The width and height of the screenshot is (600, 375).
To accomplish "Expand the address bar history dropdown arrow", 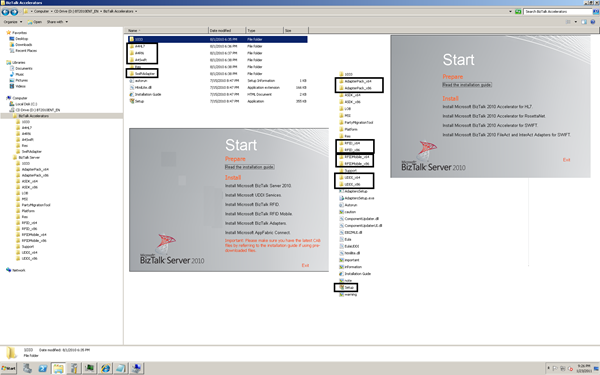I will click(x=510, y=11).
